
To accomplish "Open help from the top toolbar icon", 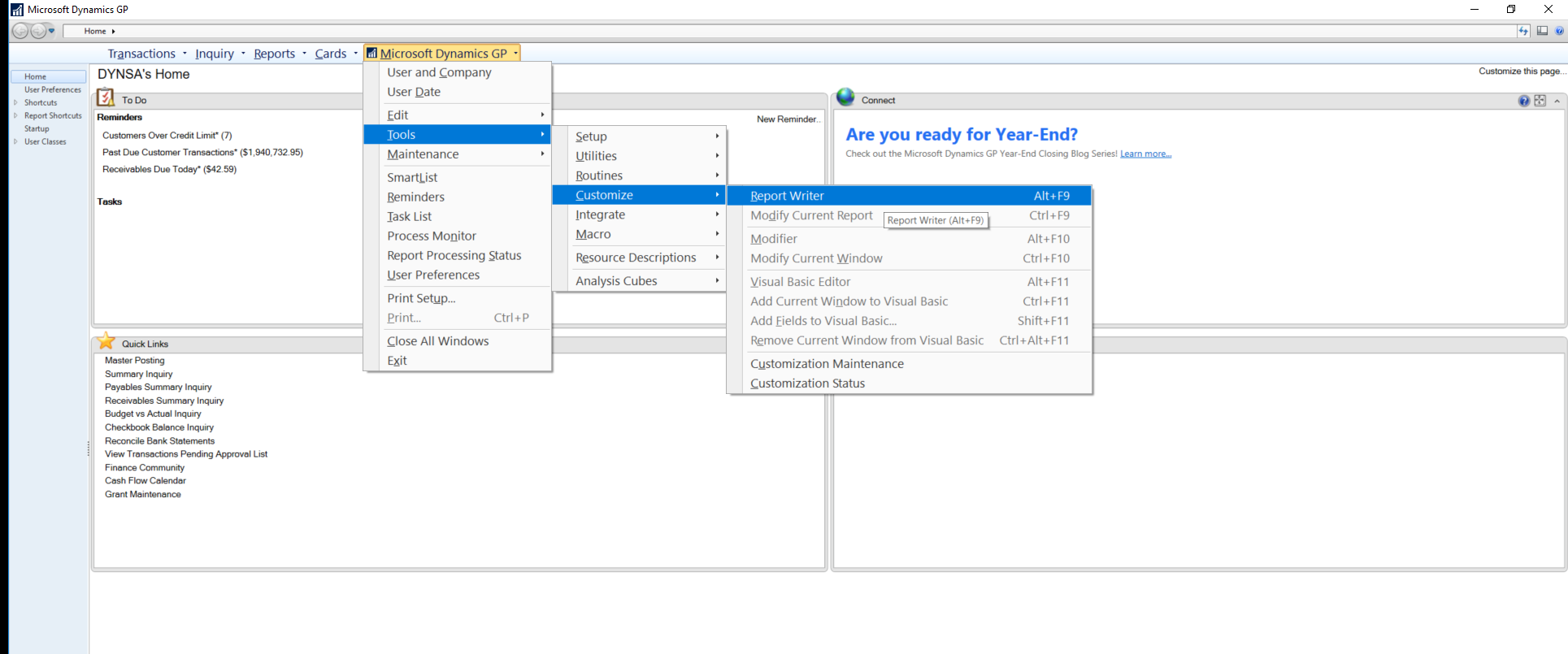I will 1559,31.
